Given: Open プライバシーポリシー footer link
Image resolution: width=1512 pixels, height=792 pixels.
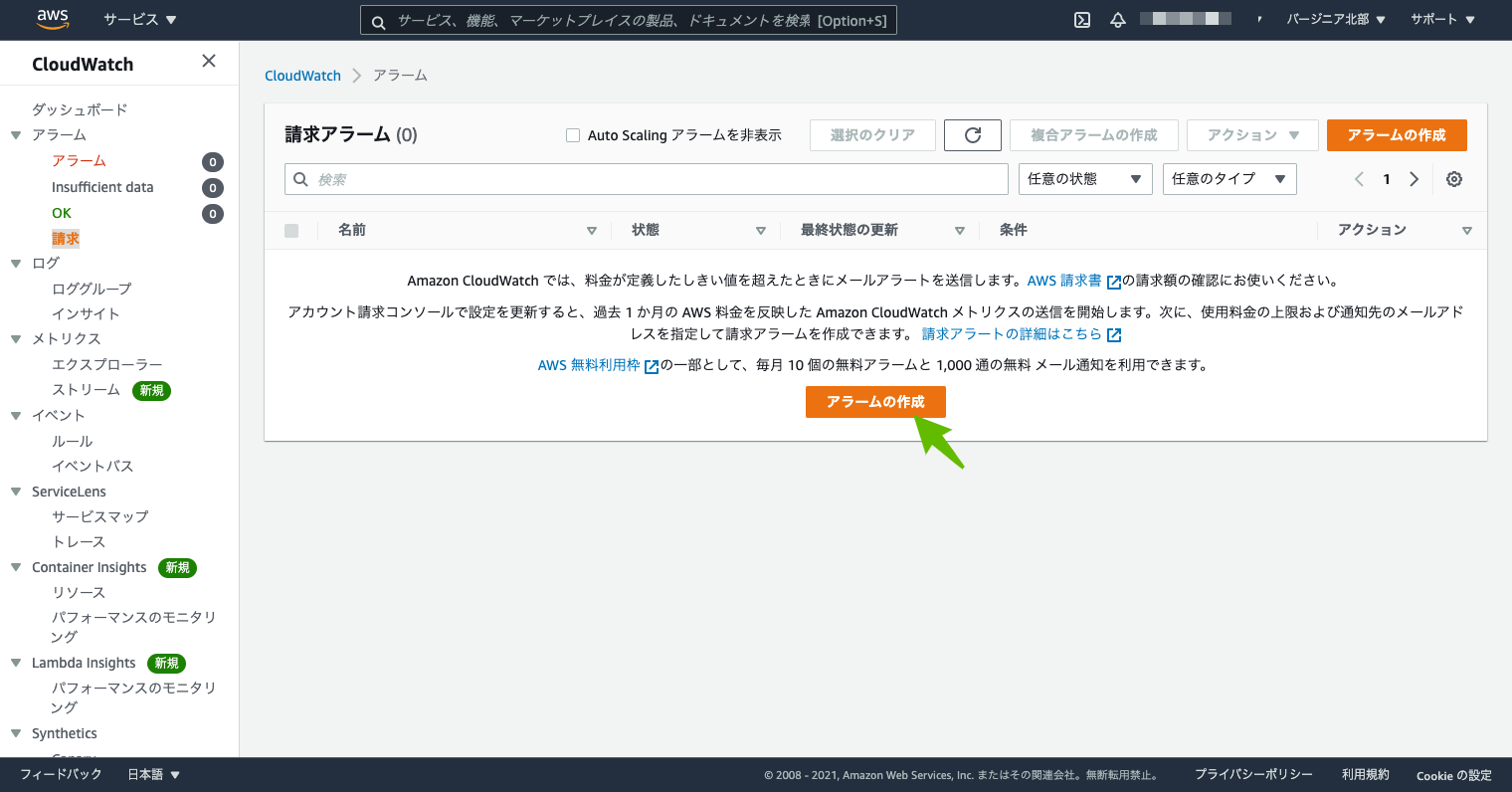Looking at the screenshot, I should click(1253, 774).
